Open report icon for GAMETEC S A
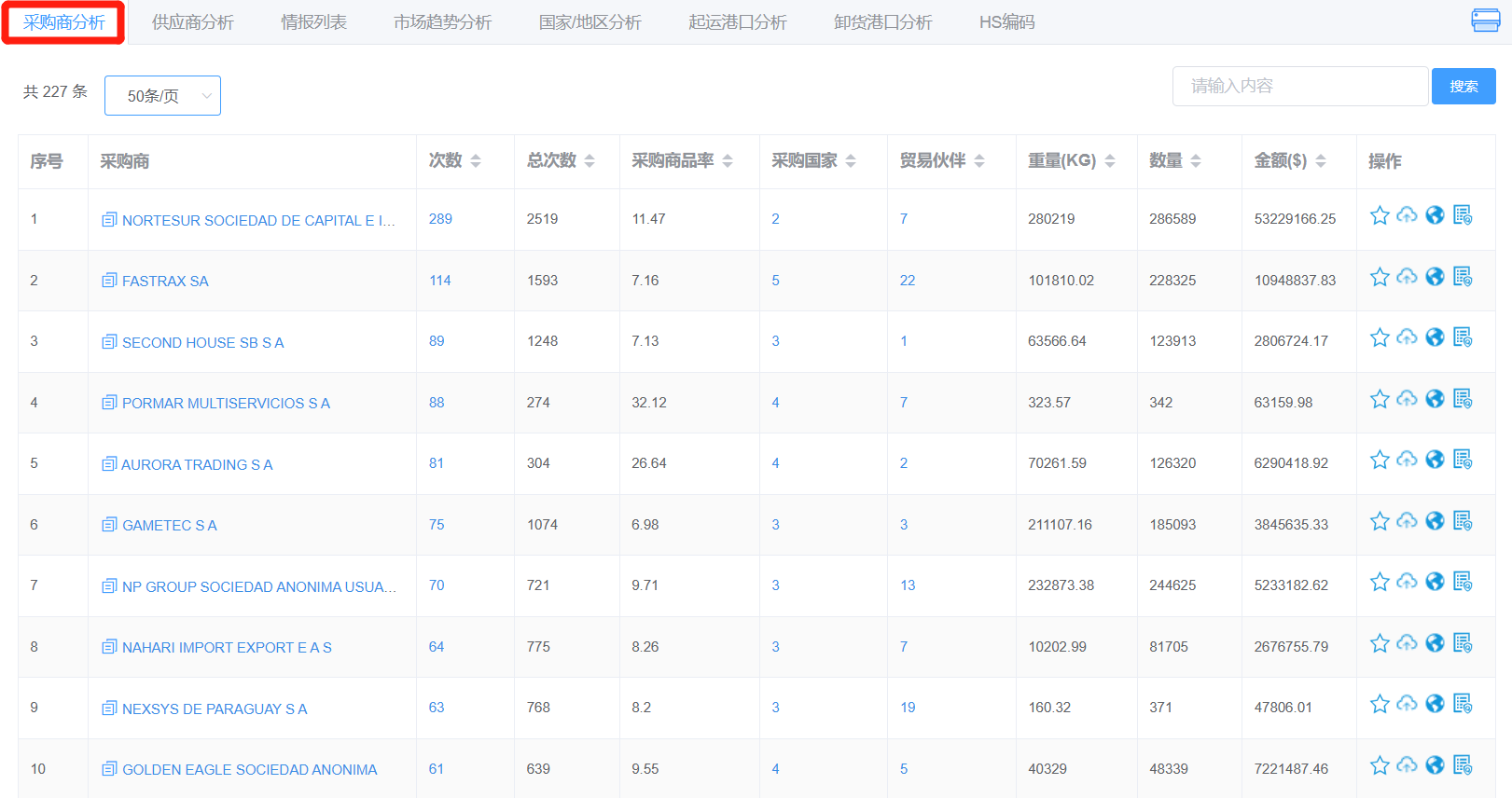 click(1463, 521)
